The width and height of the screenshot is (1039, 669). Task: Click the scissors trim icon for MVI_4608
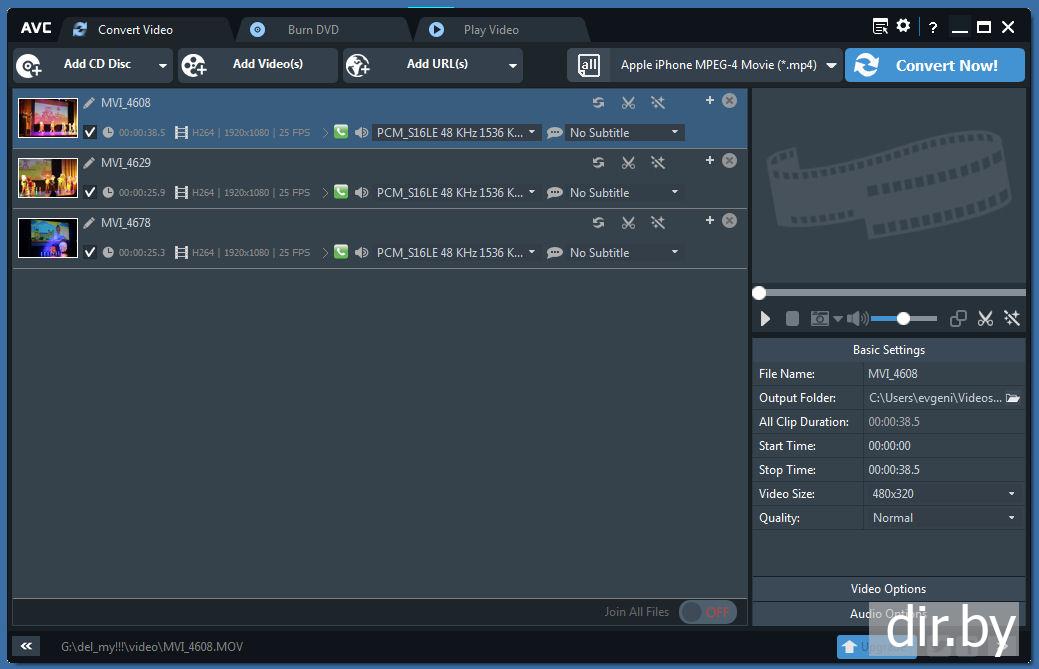(628, 102)
